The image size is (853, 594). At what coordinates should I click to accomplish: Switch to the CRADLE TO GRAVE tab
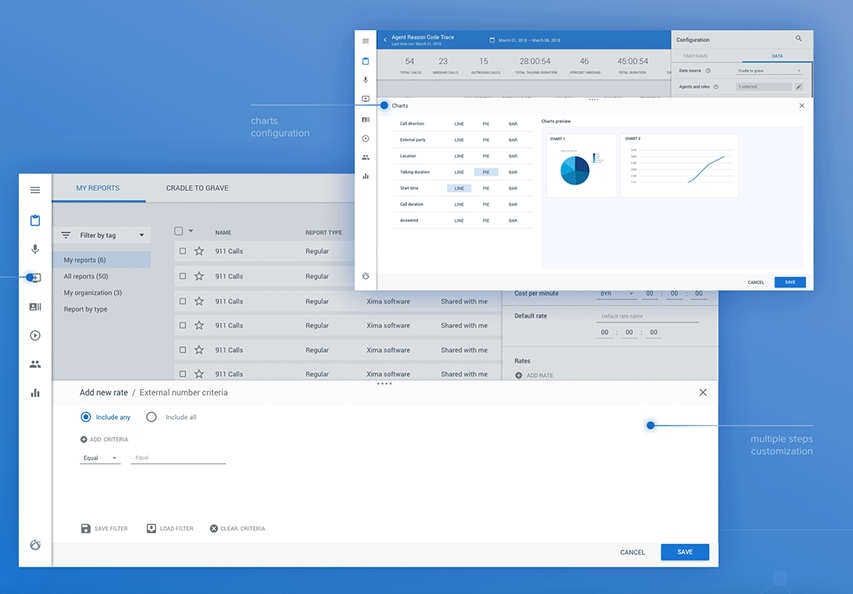[x=197, y=188]
